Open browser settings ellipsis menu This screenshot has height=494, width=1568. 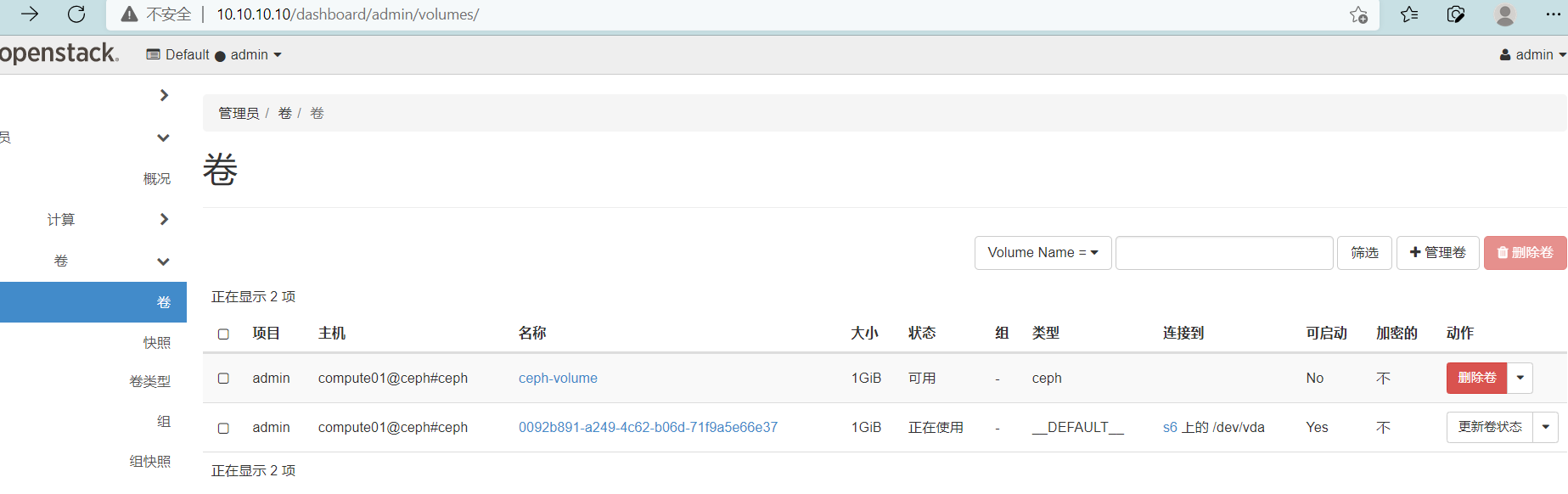(x=1553, y=14)
